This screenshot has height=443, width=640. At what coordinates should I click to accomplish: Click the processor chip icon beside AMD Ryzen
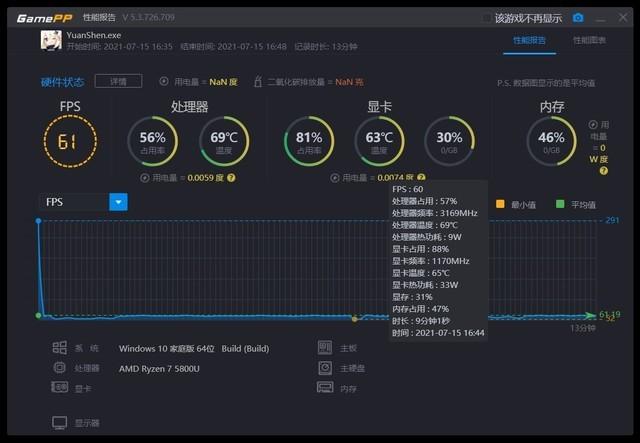[x=60, y=368]
